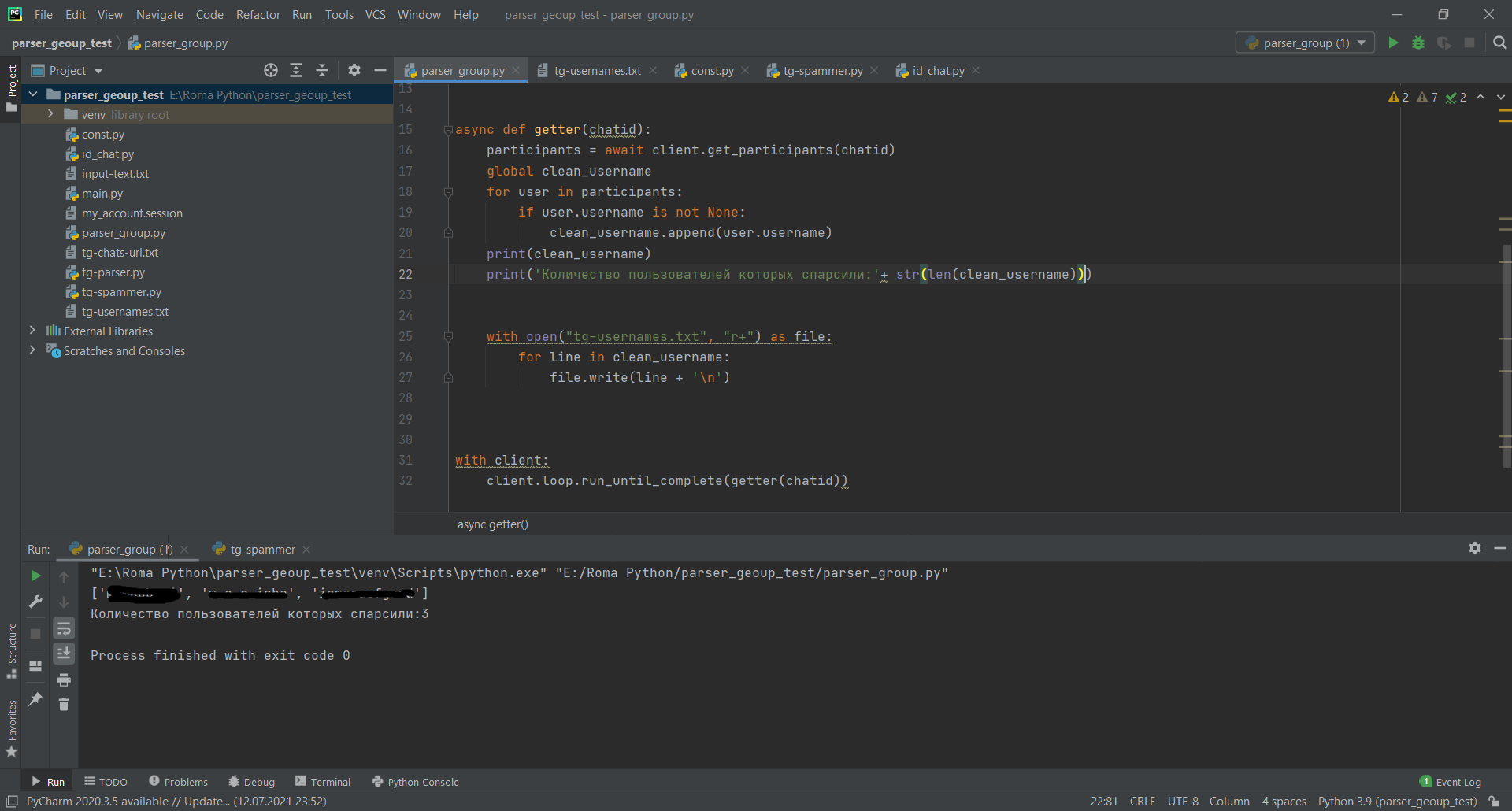Open run configuration wrench icon in Run panel

coord(35,602)
